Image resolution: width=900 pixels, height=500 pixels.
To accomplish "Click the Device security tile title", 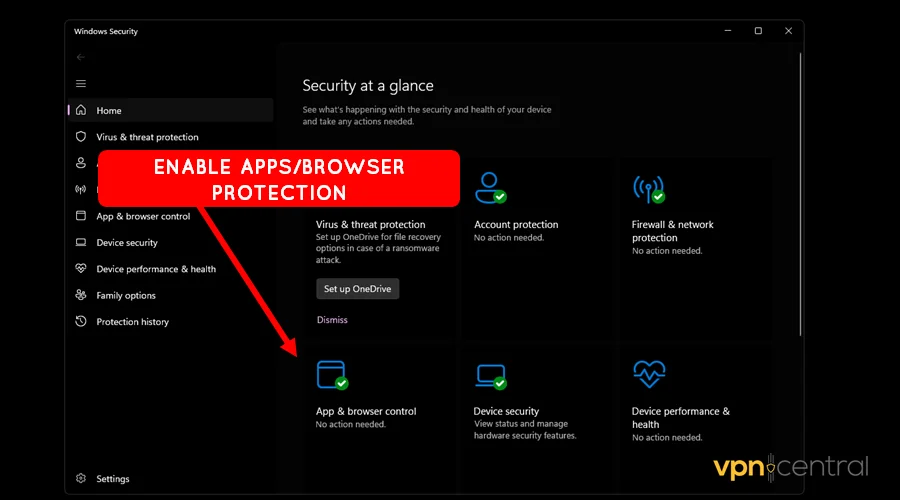I will [506, 411].
